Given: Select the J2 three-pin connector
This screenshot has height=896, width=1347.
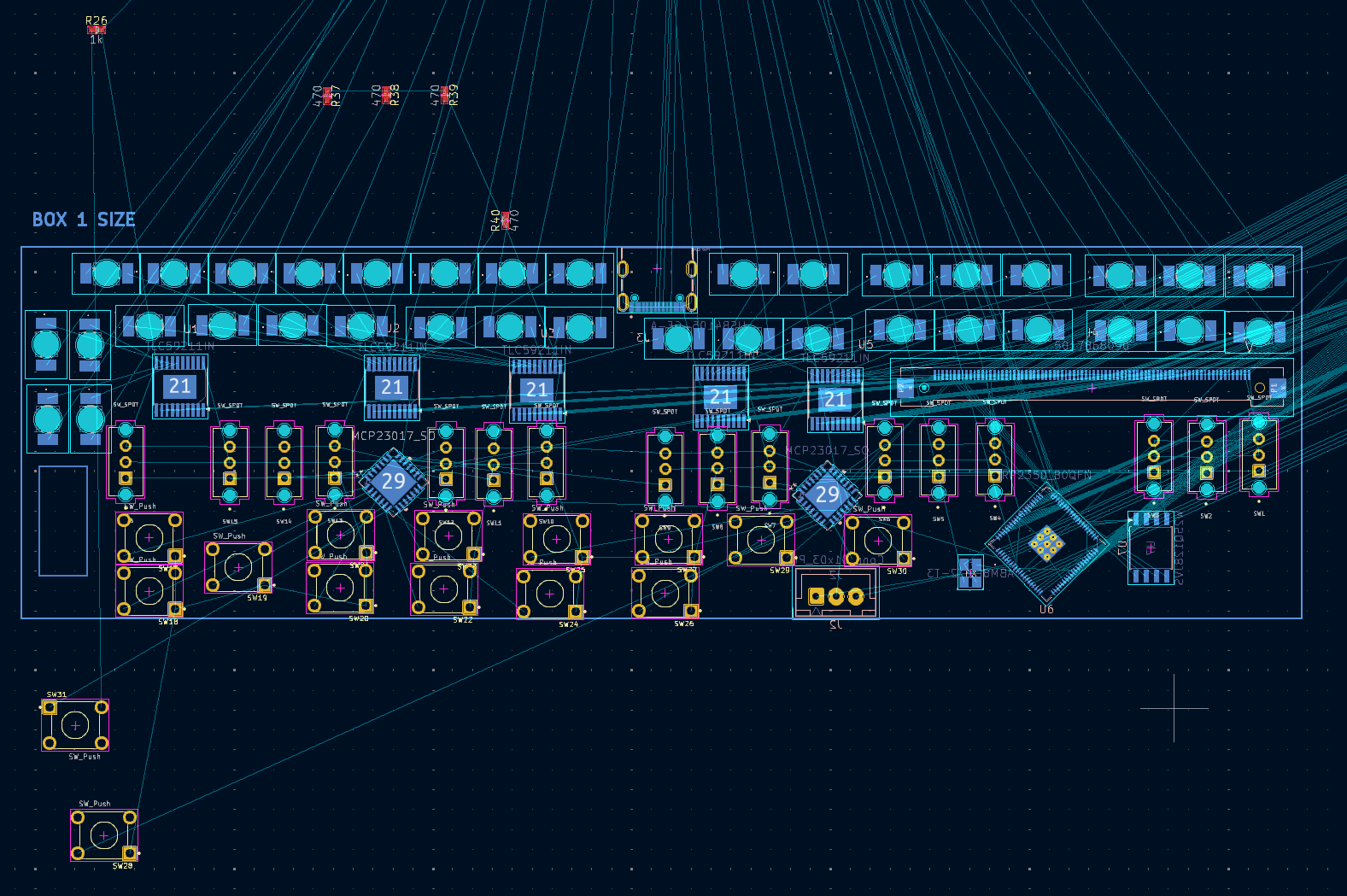Looking at the screenshot, I should click(835, 594).
